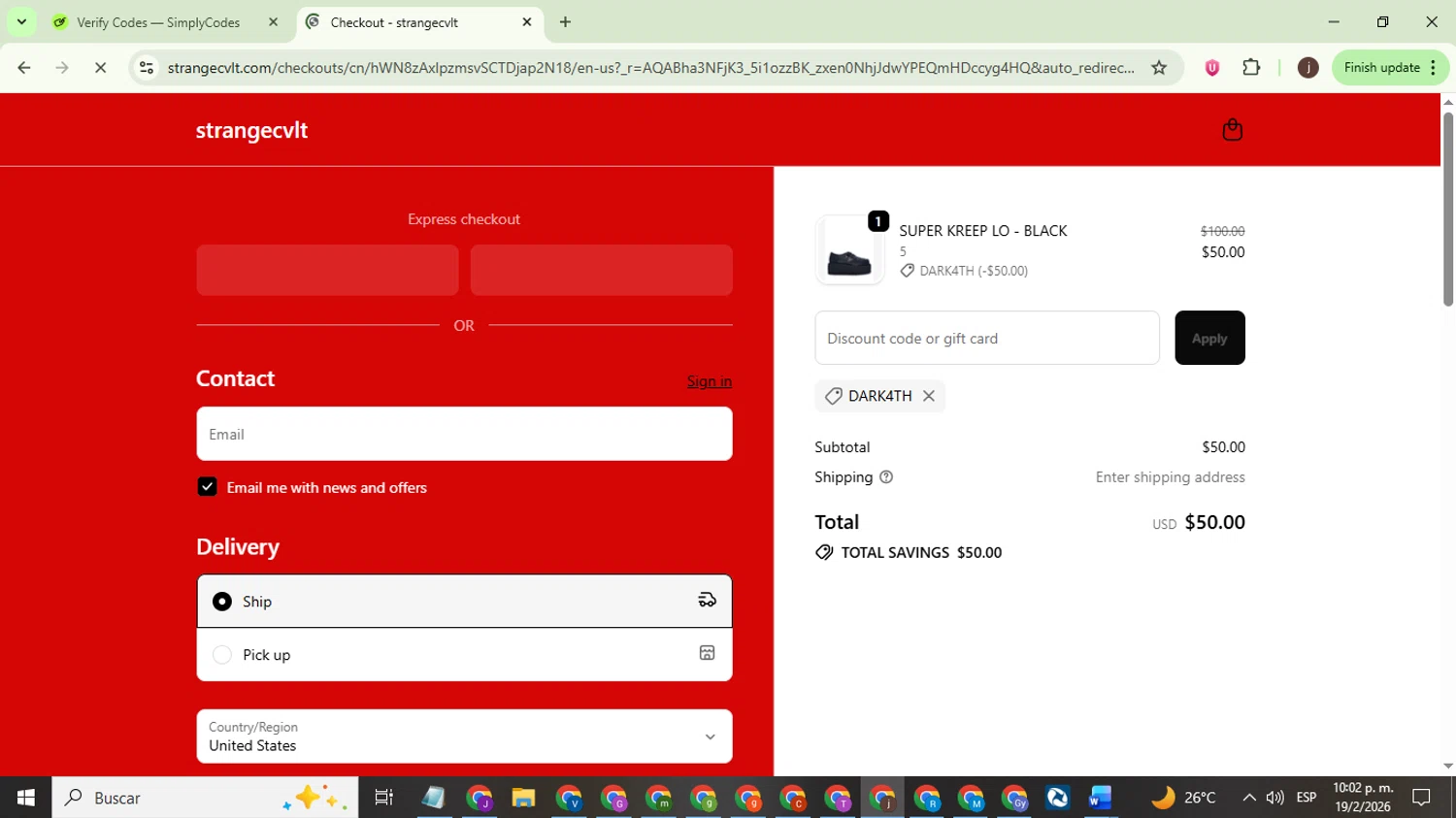Go forward in browser history
This screenshot has height=818, width=1456.
(62, 67)
